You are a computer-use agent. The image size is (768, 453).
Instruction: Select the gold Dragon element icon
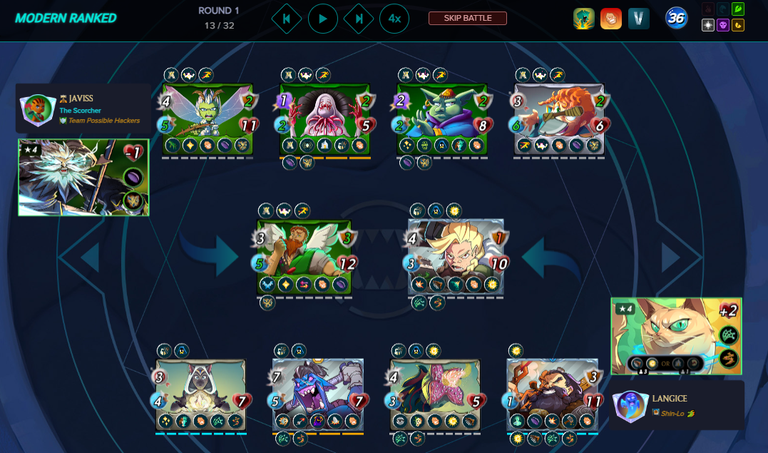point(738,25)
